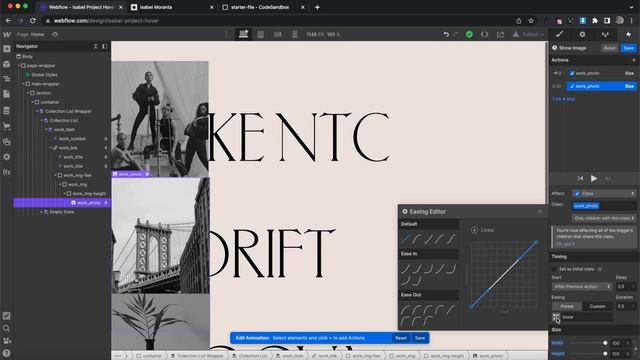
Task: Skip animation preview to start
Action: [580, 178]
